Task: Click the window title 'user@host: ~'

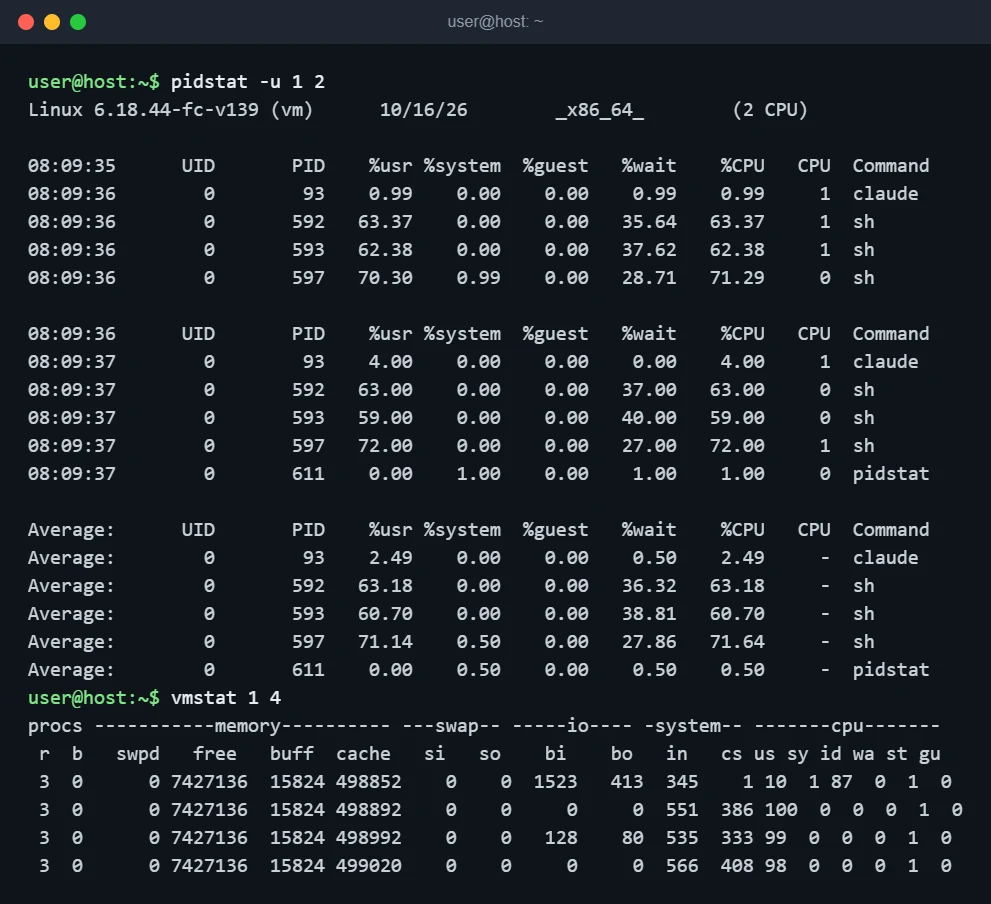Action: (x=495, y=22)
